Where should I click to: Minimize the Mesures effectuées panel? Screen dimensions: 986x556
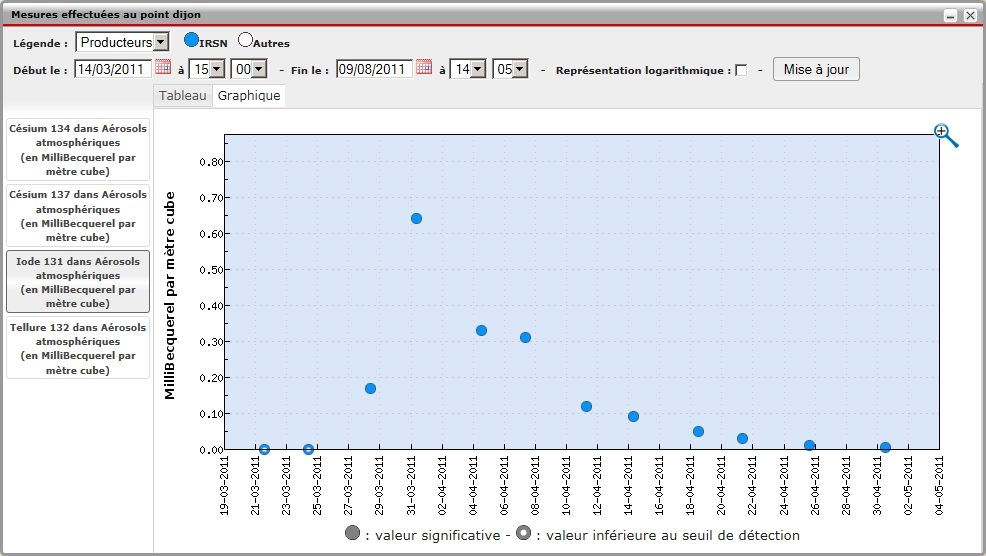[x=951, y=15]
